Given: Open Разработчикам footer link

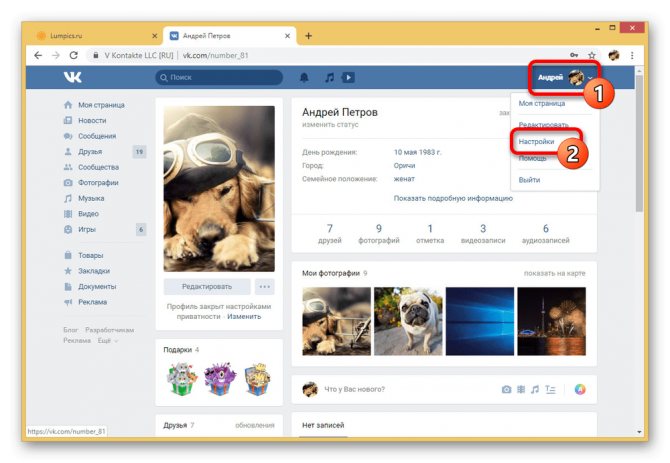Looking at the screenshot, I should [x=109, y=330].
